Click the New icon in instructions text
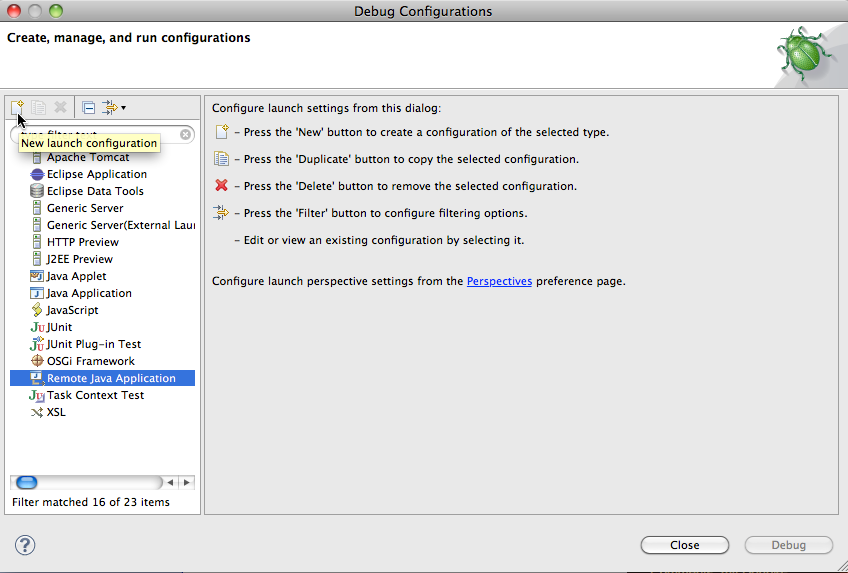Screen dimensions: 848x573 [x=222, y=131]
